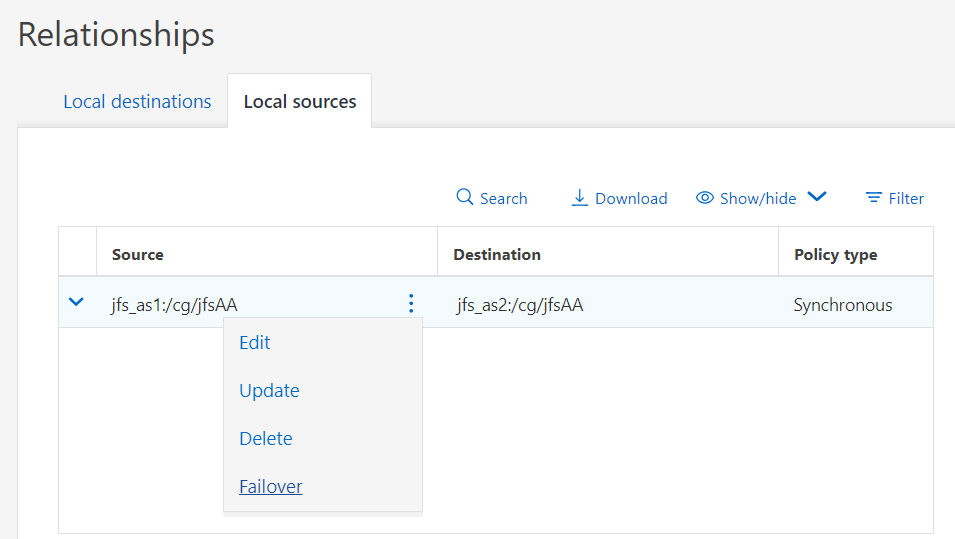This screenshot has width=955, height=539.
Task: Click the Policy type column header
Action: [835, 254]
